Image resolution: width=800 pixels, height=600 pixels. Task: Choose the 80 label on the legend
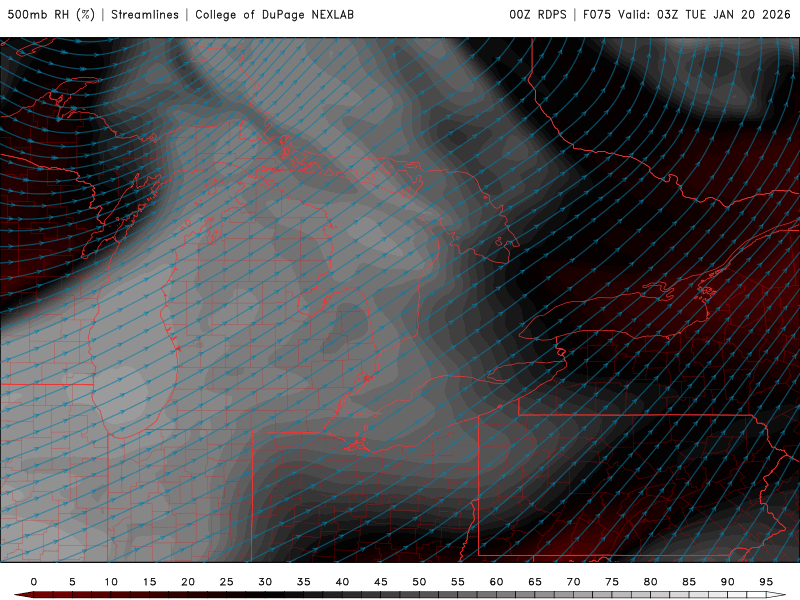pyautogui.click(x=651, y=582)
